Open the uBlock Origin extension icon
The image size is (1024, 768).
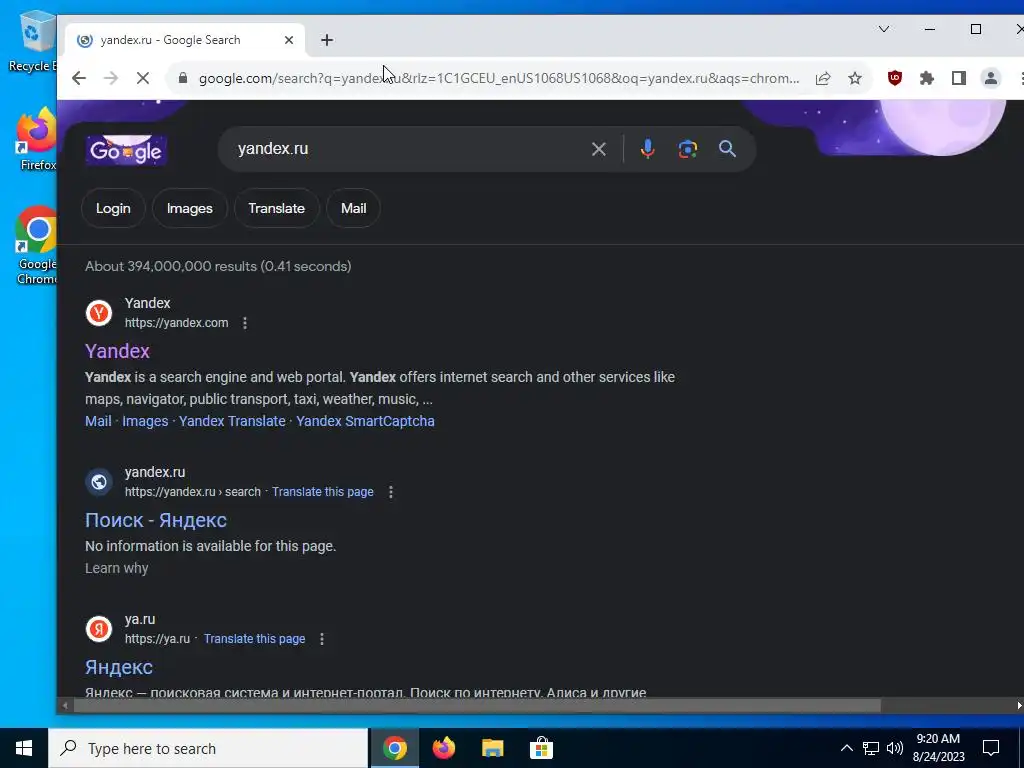click(895, 78)
